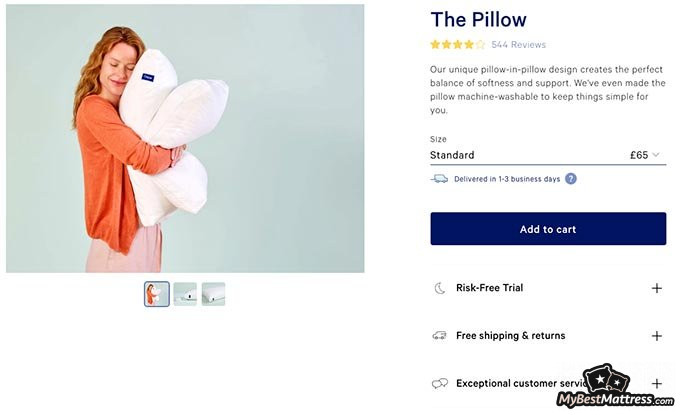Click the yellow star rating
680x415 pixels.
tap(457, 45)
